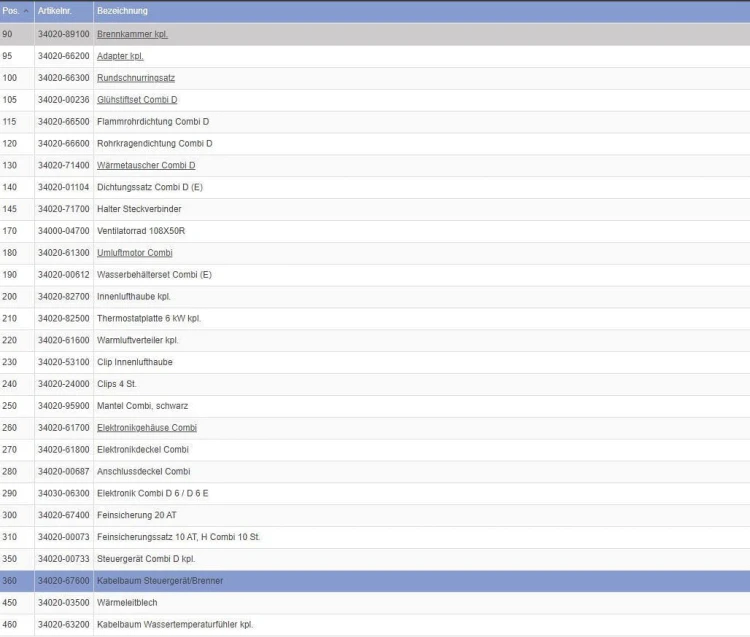Select Rohrkragendichtung Combi D entry
750x637 pixels.
point(154,143)
